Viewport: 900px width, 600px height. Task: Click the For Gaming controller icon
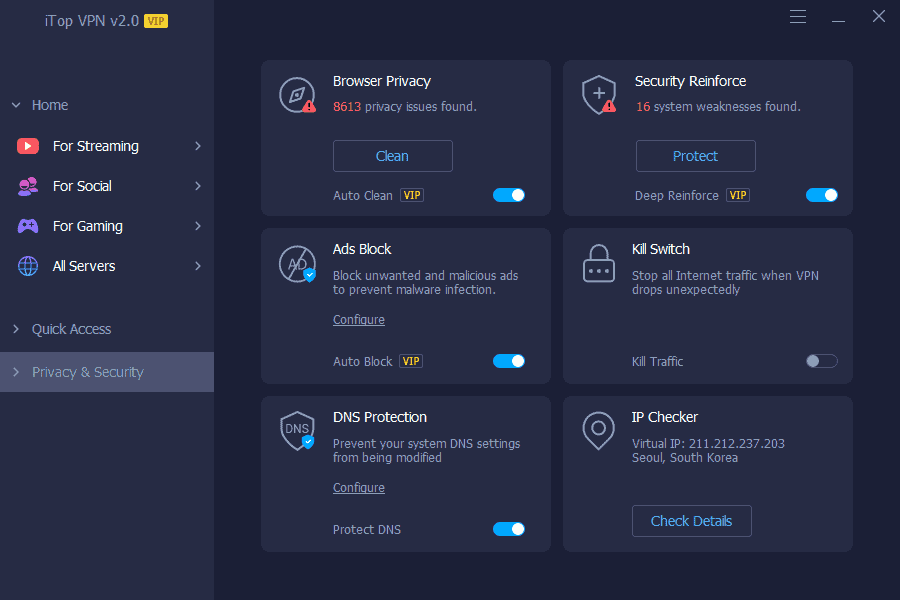tap(28, 225)
